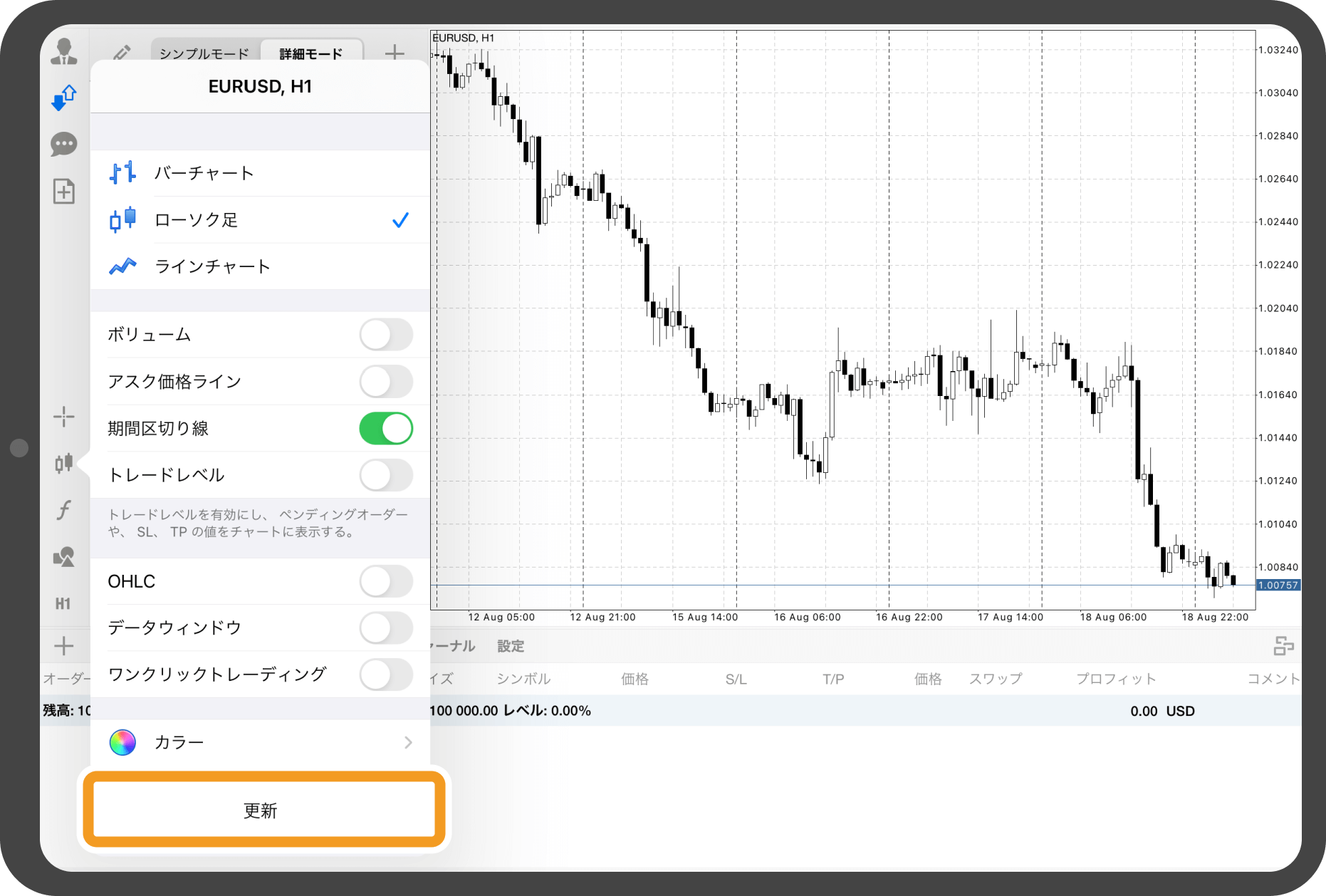
Task: Open the indicators function icon
Action: coord(64,510)
